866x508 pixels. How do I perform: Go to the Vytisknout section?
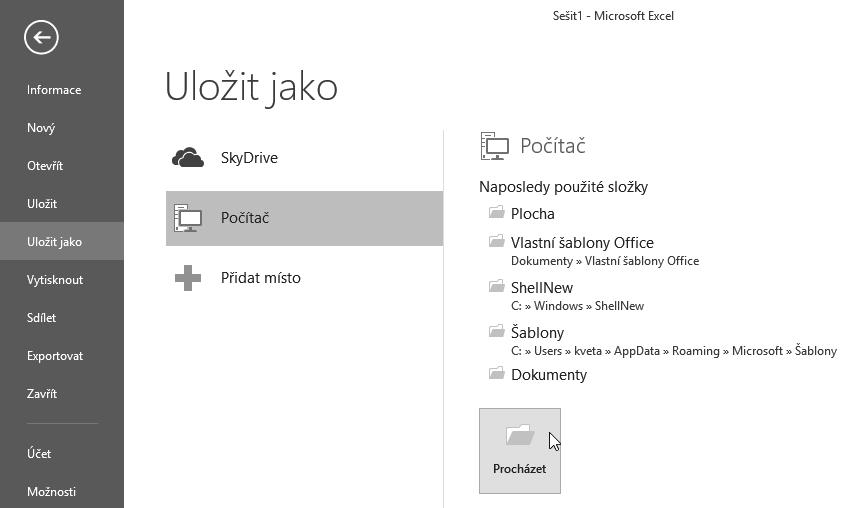click(55, 280)
